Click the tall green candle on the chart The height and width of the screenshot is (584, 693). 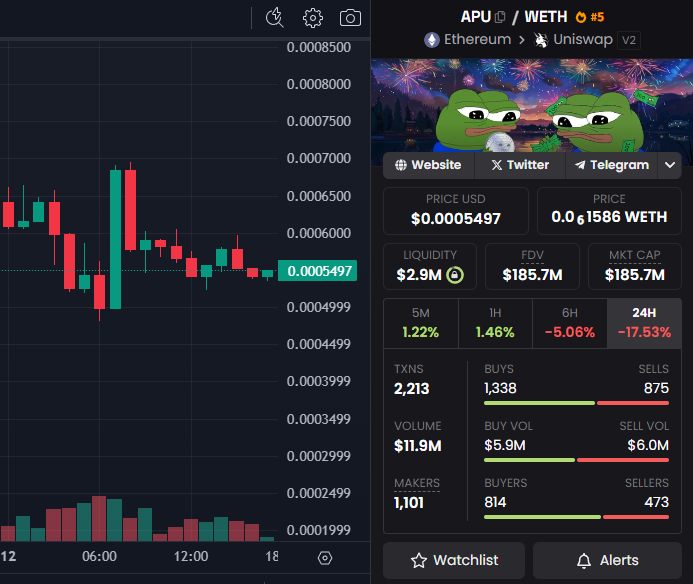pos(115,239)
